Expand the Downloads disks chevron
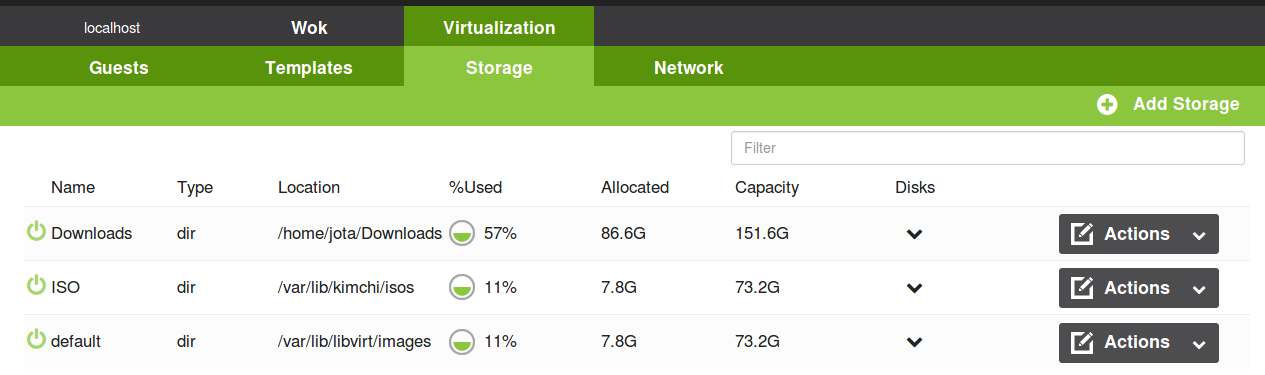The image size is (1265, 375). pyautogui.click(x=914, y=234)
